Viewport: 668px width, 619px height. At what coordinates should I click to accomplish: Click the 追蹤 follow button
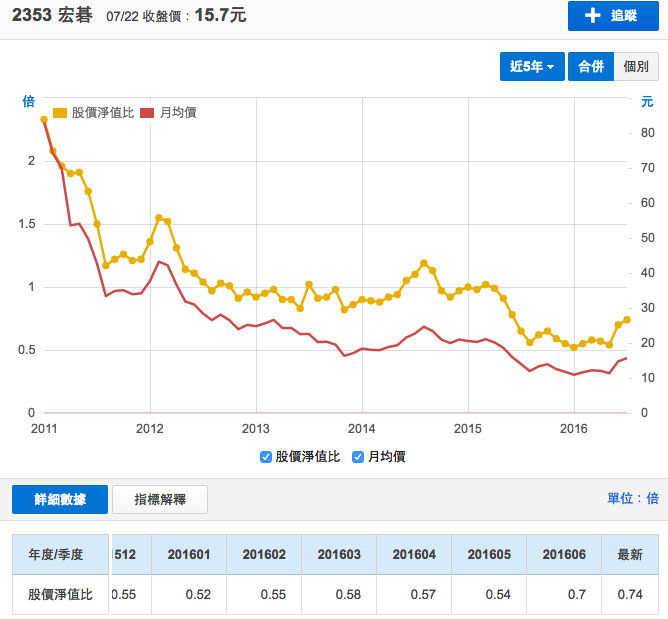click(612, 16)
